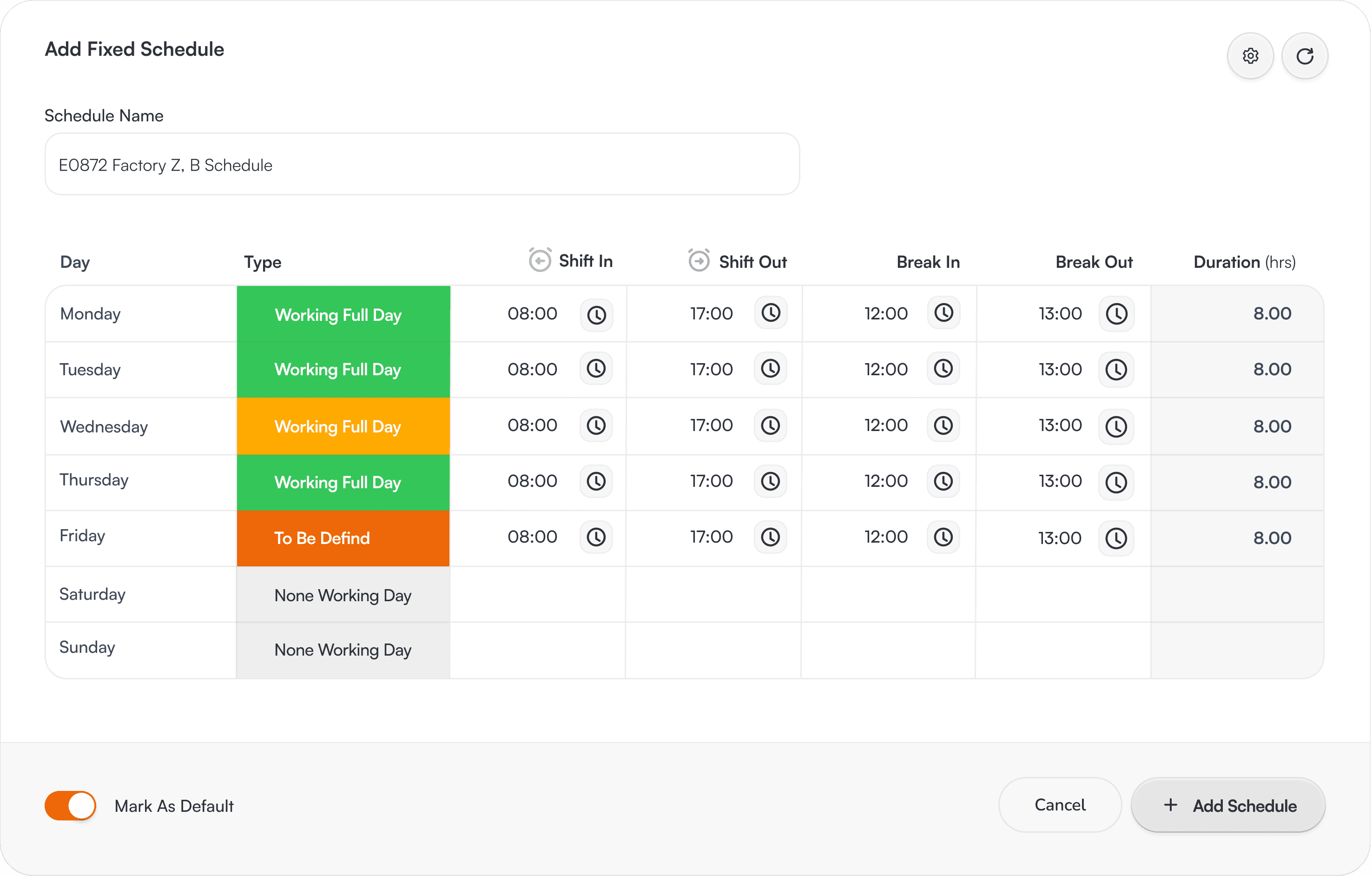1372x876 pixels.
Task: Click Thursday's 17:00 Shift Out time
Action: tap(711, 481)
